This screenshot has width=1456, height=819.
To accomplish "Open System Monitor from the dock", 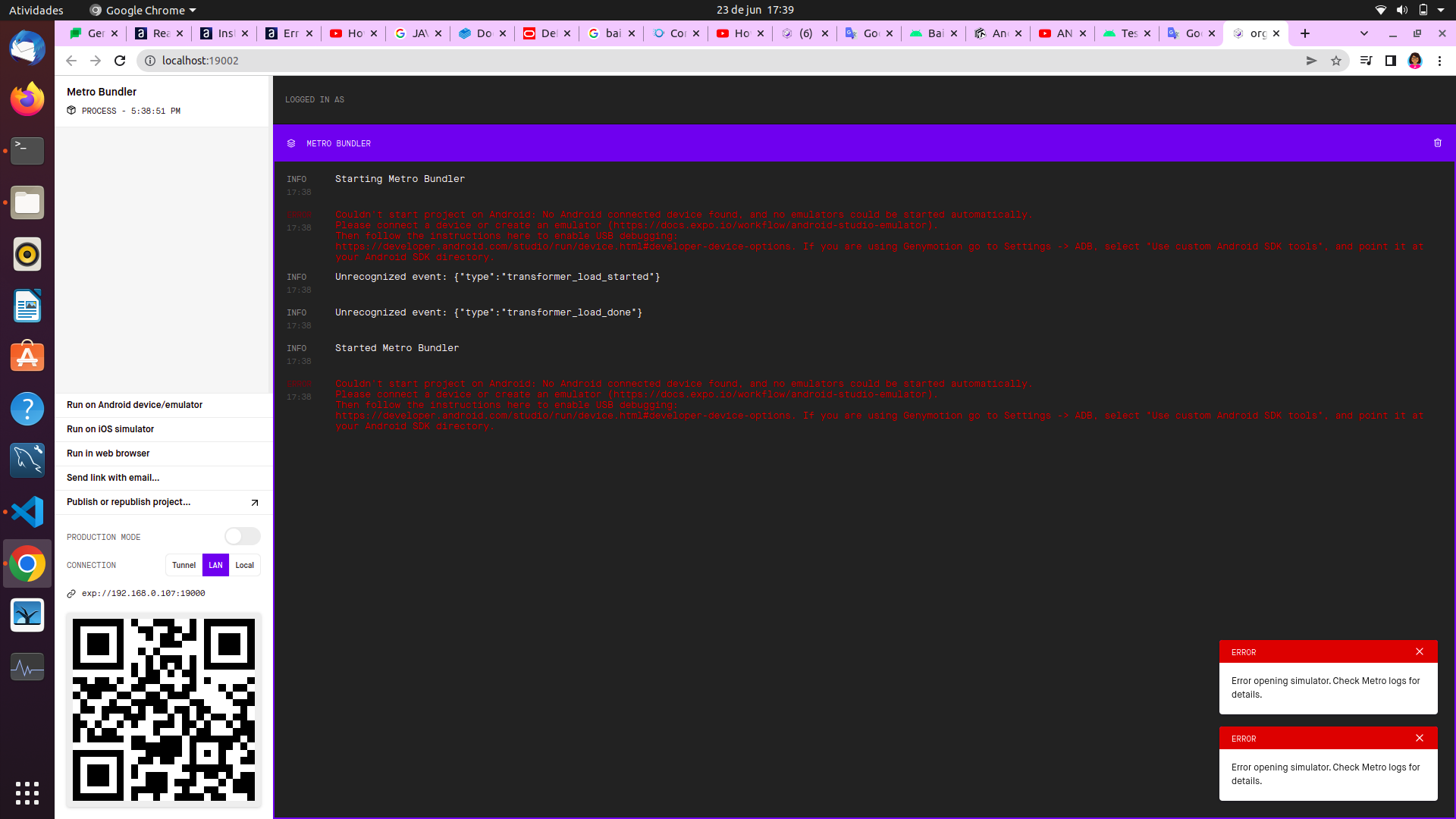I will (27, 667).
